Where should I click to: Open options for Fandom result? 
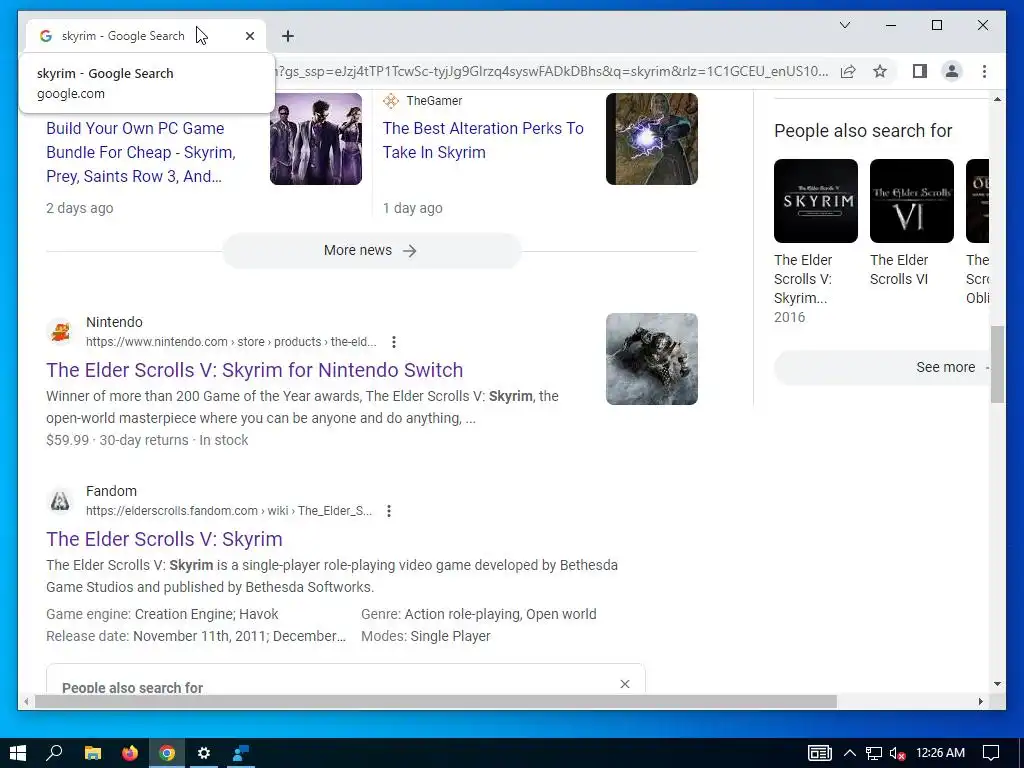pyautogui.click(x=389, y=511)
